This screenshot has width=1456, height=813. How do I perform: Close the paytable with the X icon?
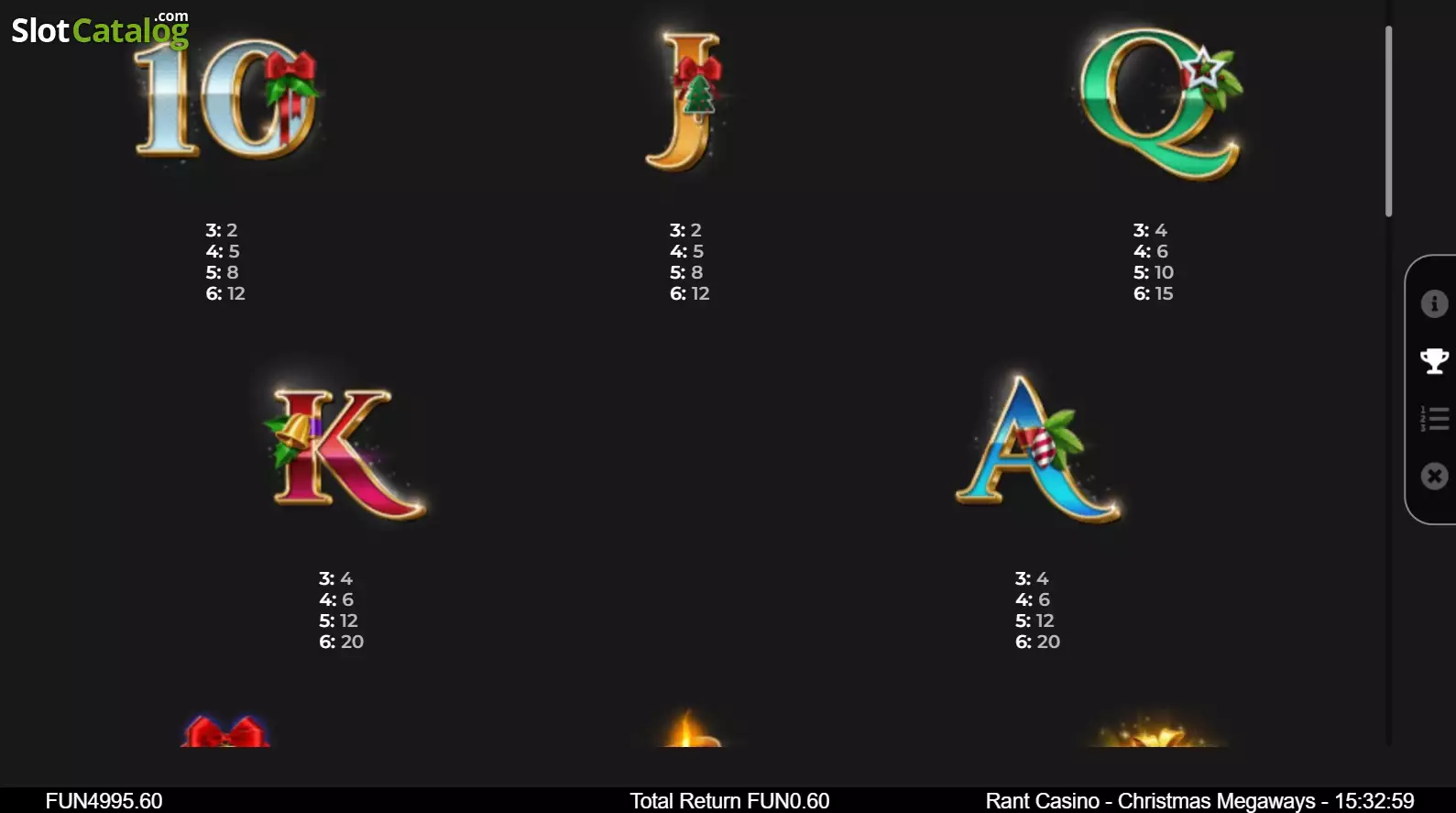(x=1434, y=476)
